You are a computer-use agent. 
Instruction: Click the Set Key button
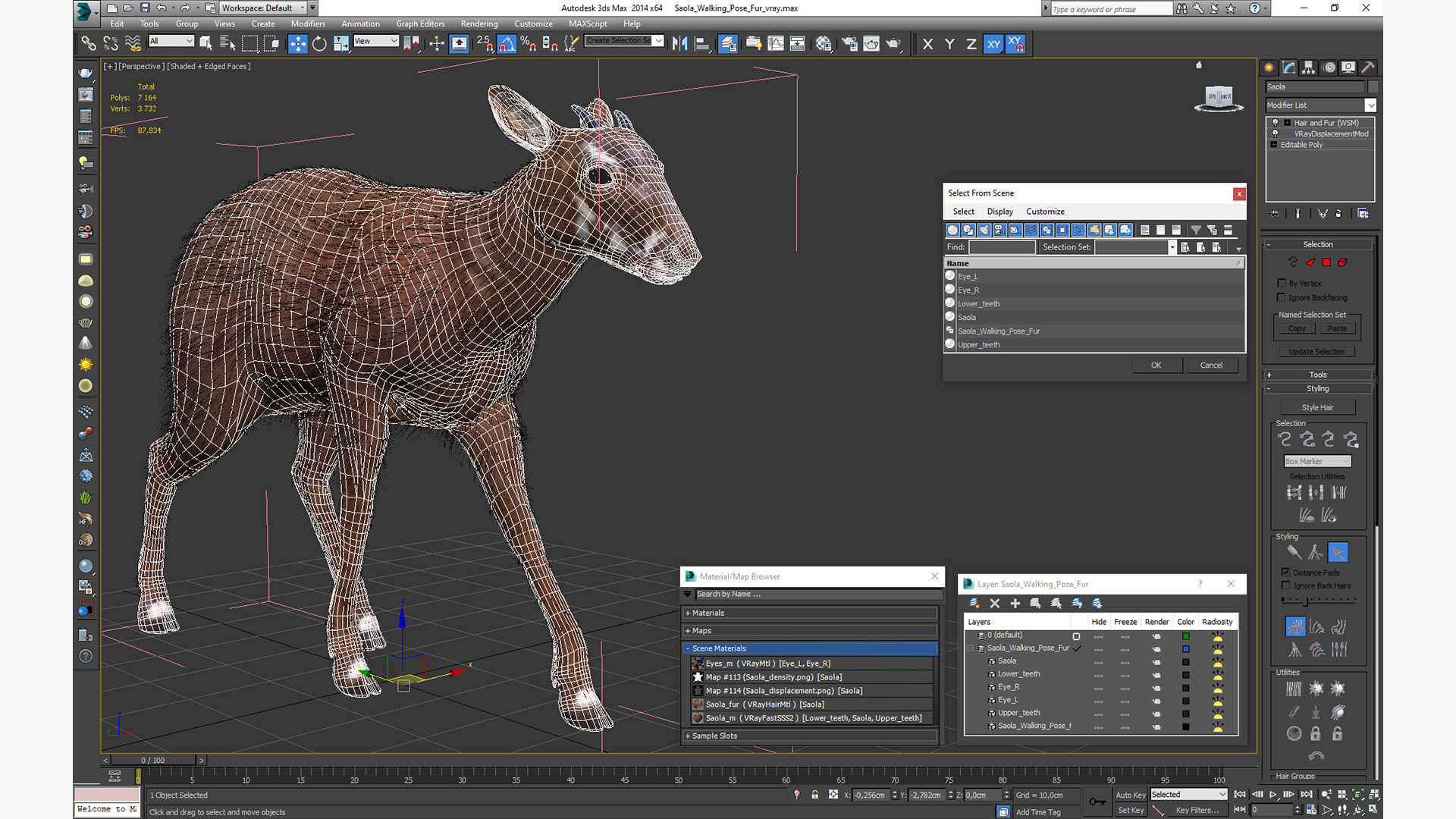[x=1130, y=810]
